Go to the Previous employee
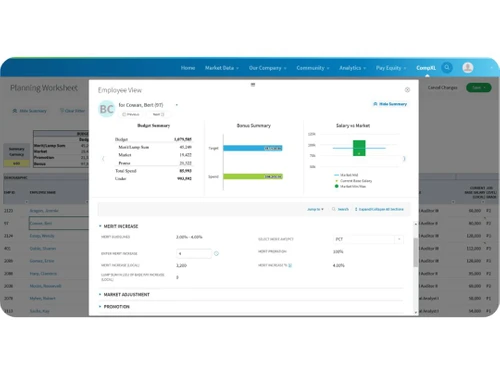This screenshot has width=500, height=375. click(x=131, y=114)
